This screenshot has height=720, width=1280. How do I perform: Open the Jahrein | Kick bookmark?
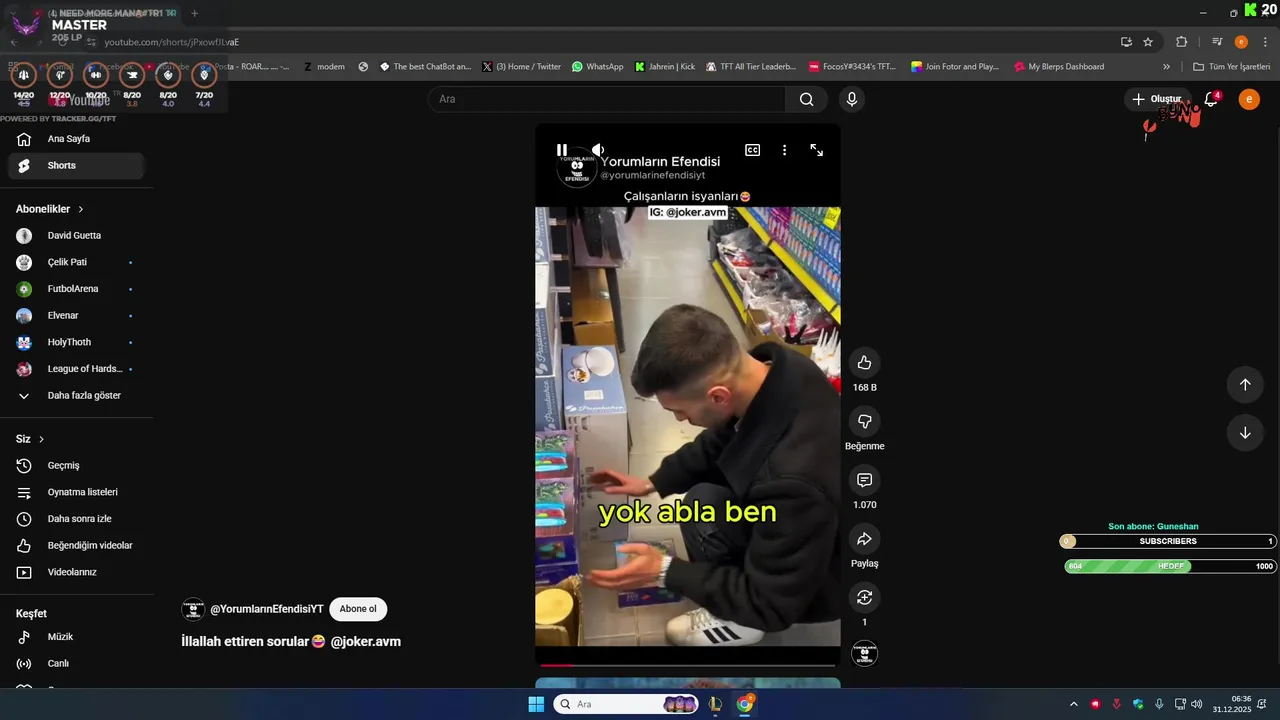[x=665, y=67]
